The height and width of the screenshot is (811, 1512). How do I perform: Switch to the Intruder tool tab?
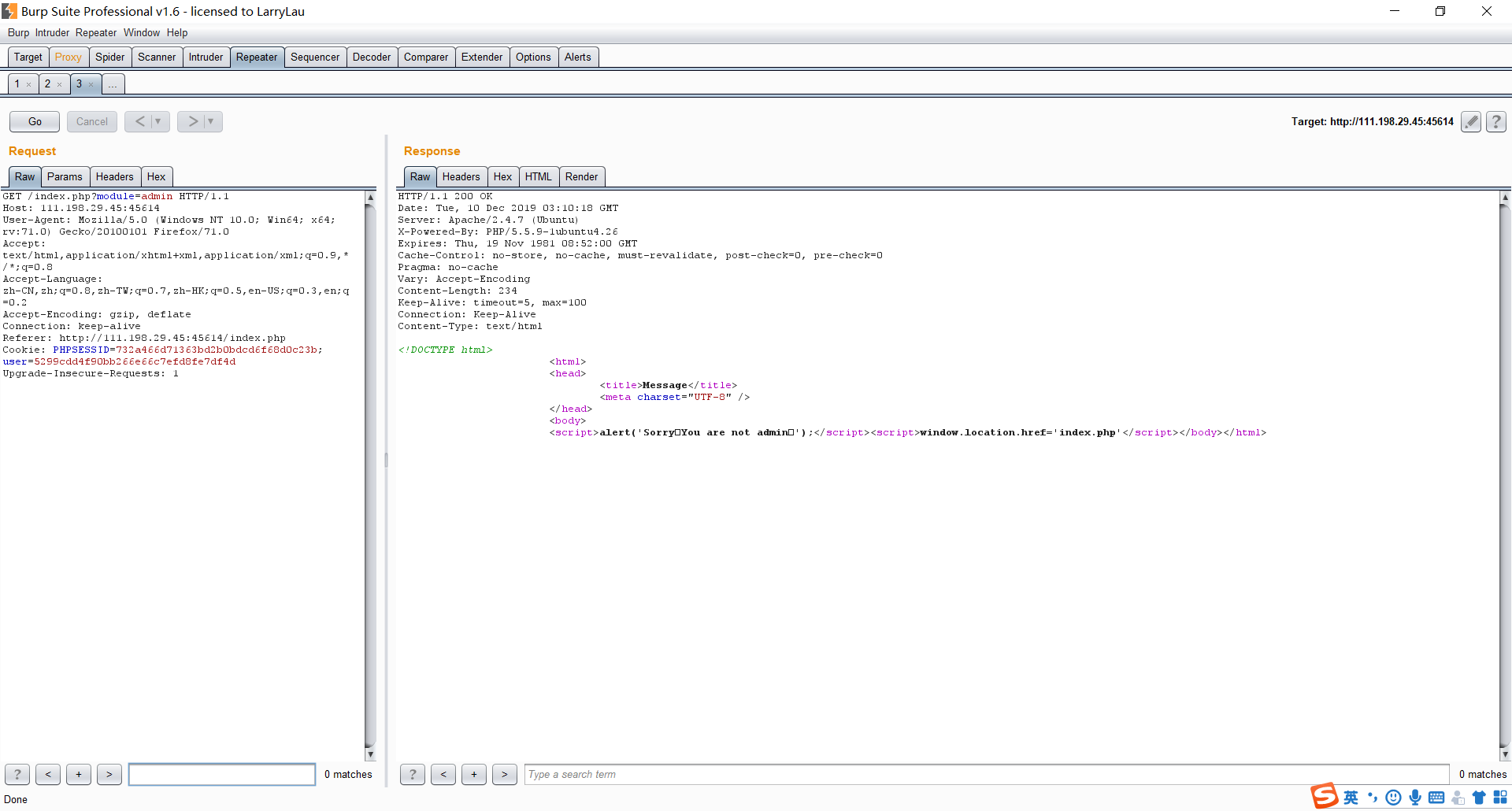point(206,57)
